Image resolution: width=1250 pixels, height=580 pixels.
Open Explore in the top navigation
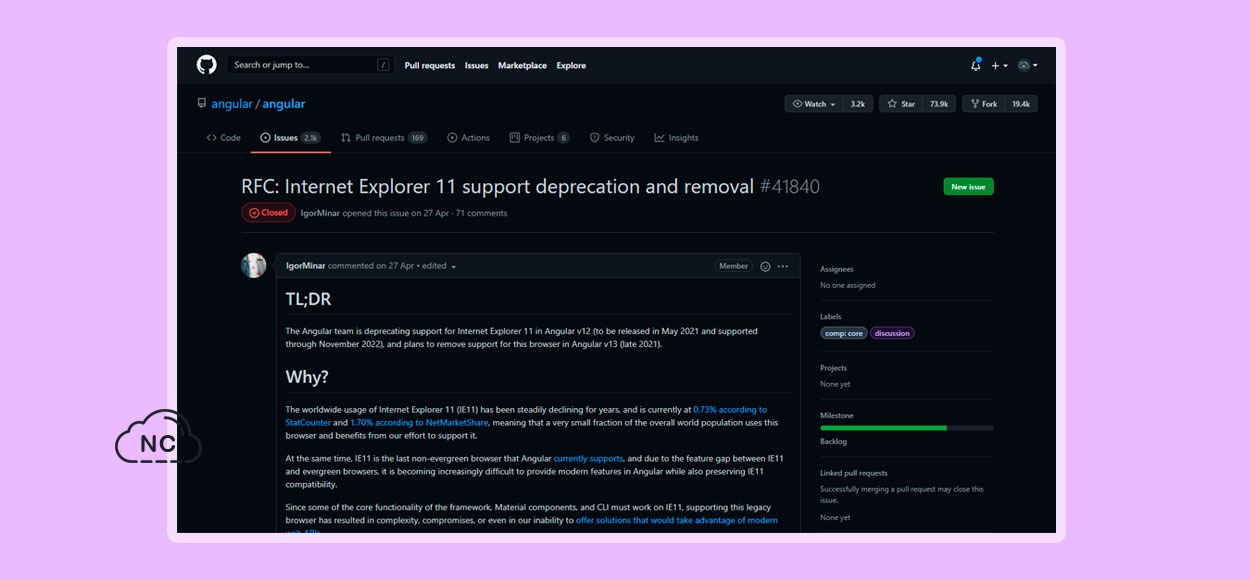571,66
